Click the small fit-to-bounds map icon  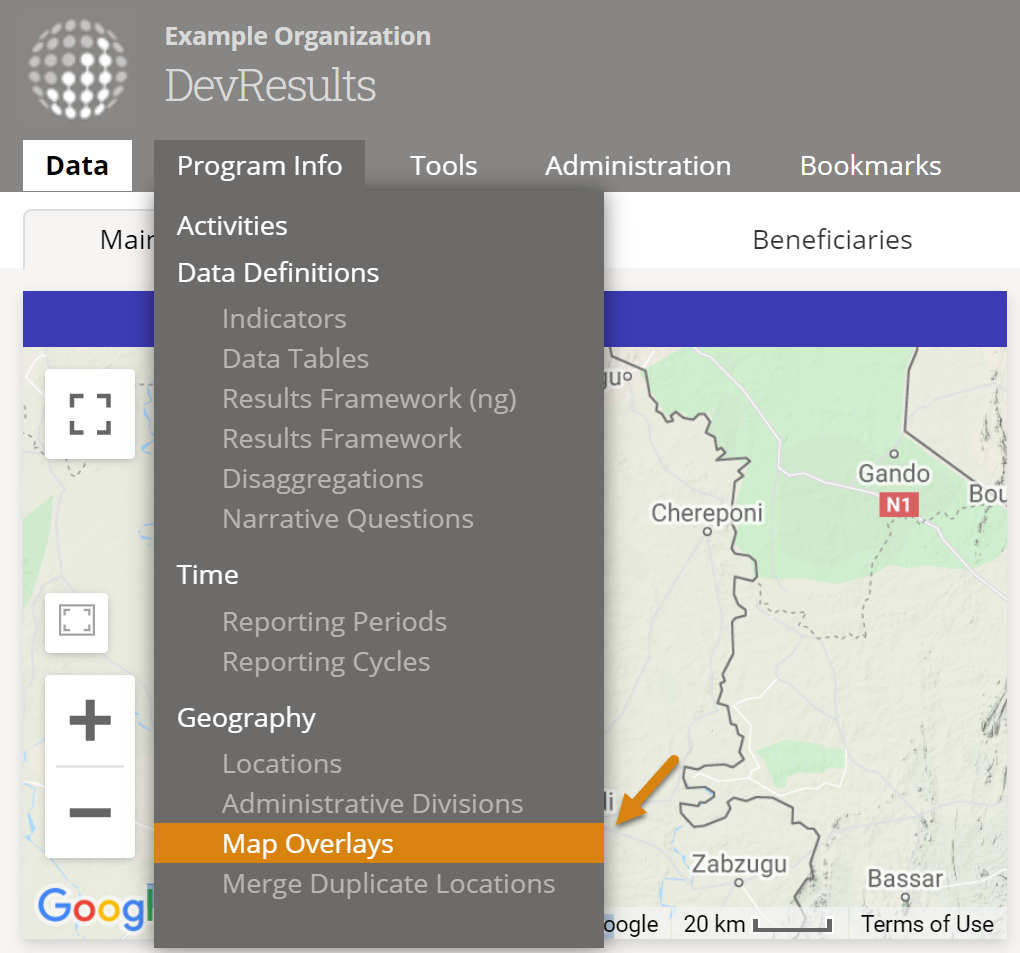[77, 621]
